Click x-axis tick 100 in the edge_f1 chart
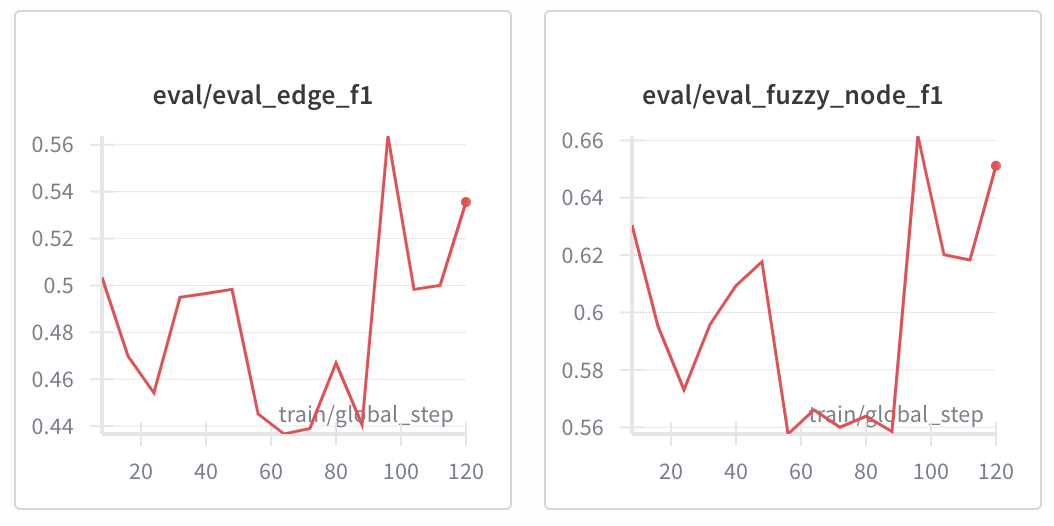The width and height of the screenshot is (1054, 526). click(401, 471)
